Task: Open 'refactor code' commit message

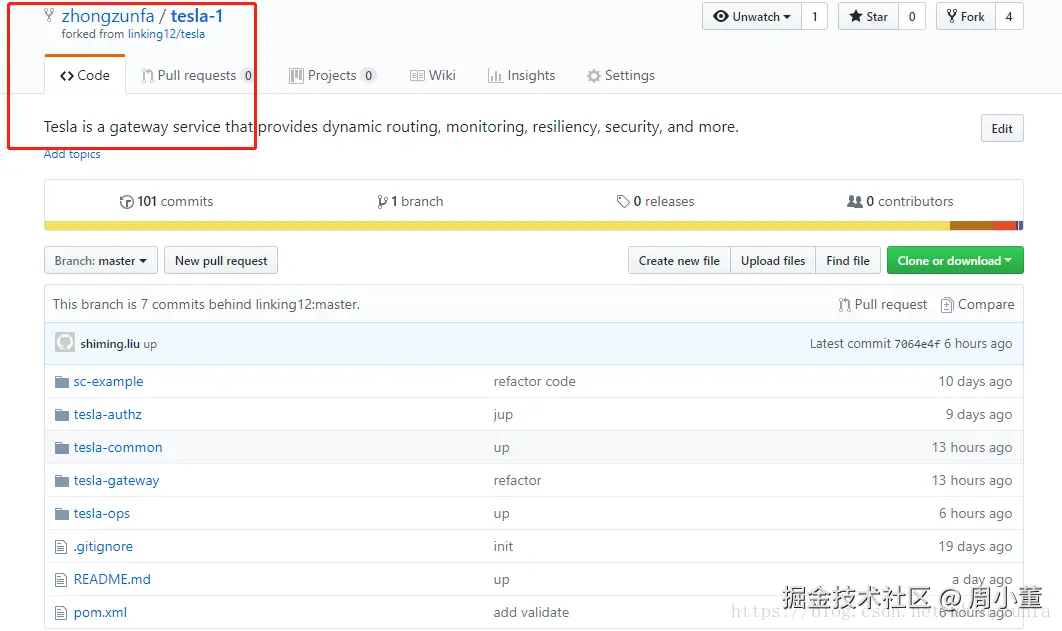Action: pyautogui.click(x=534, y=381)
